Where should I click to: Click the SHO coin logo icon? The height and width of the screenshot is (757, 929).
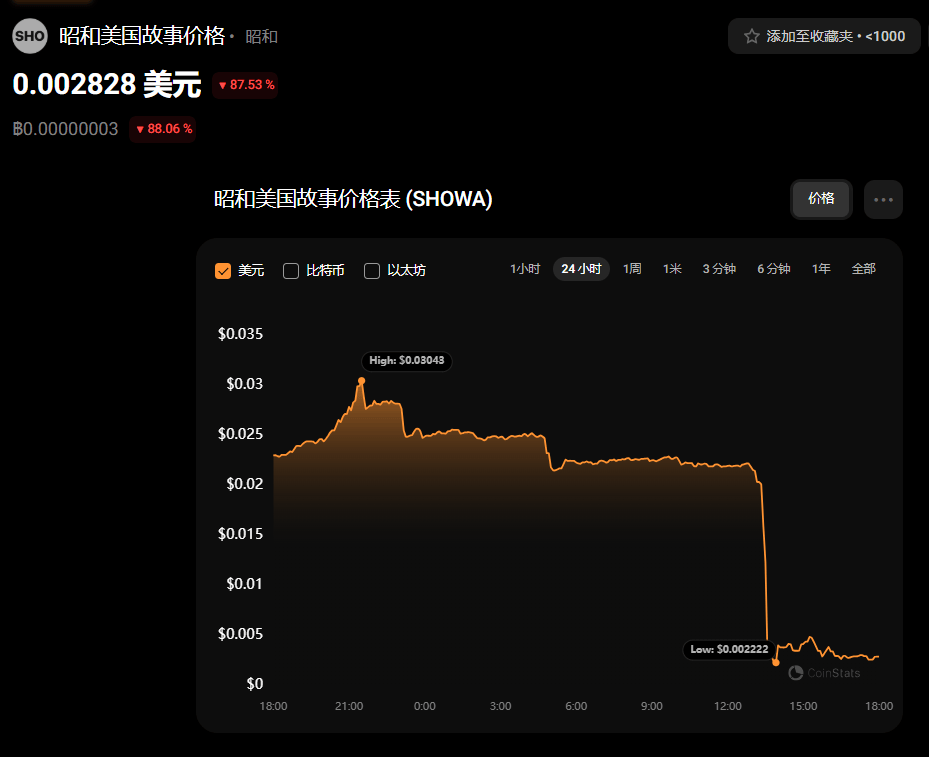30,36
